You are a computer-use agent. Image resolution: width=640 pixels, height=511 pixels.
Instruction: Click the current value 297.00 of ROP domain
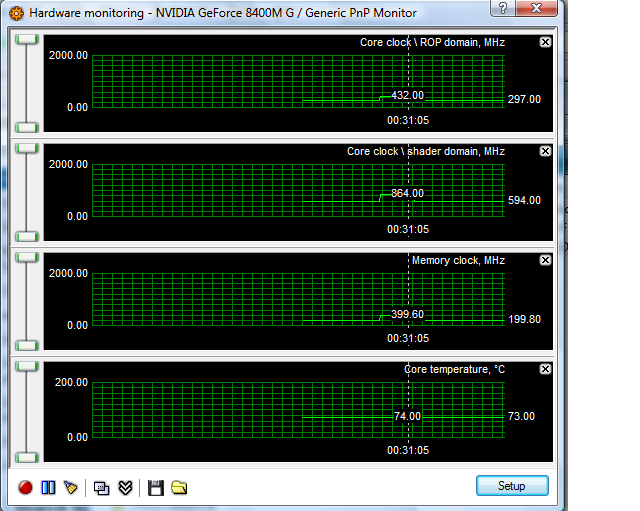coord(524,99)
